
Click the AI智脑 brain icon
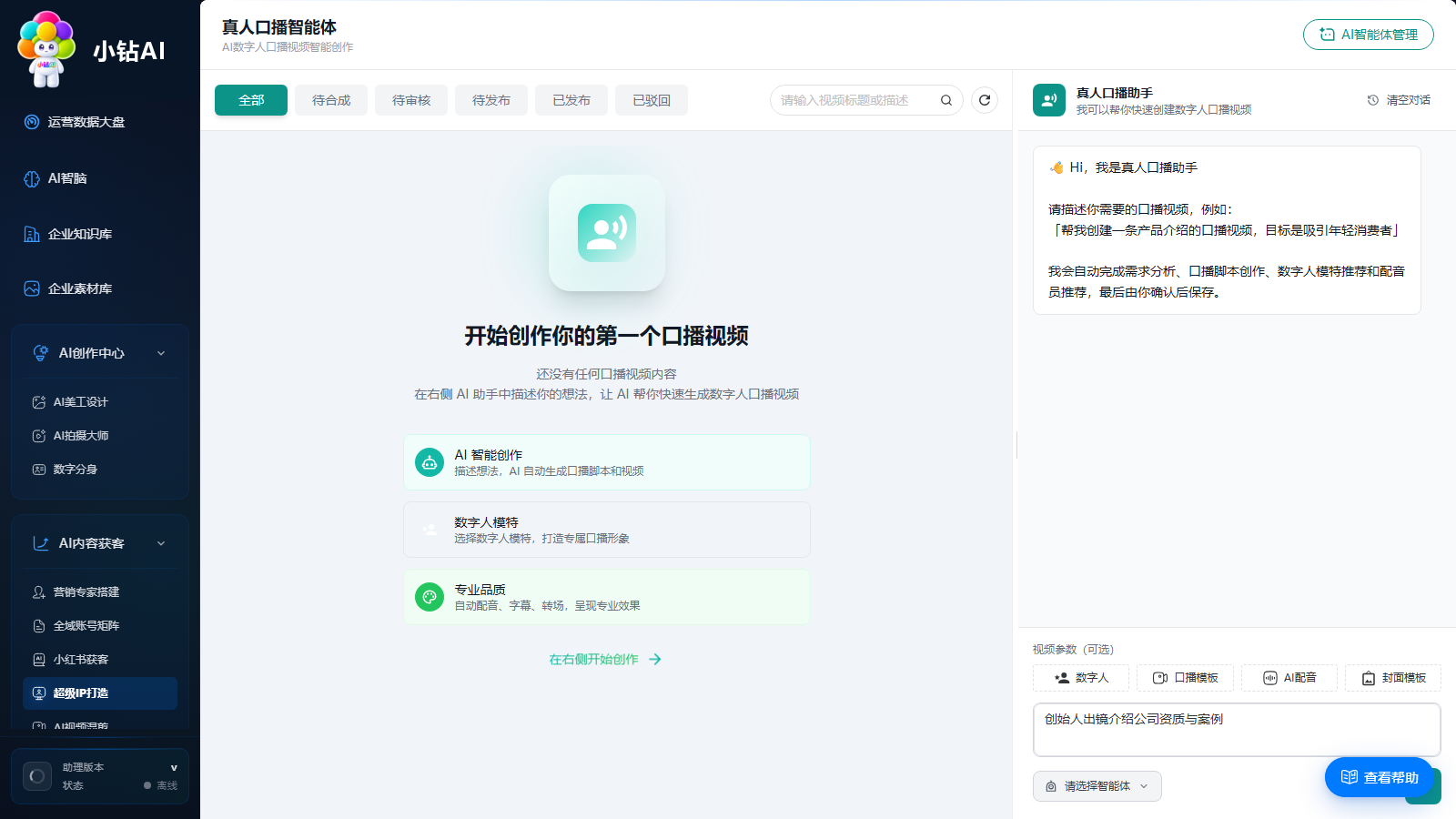(32, 178)
